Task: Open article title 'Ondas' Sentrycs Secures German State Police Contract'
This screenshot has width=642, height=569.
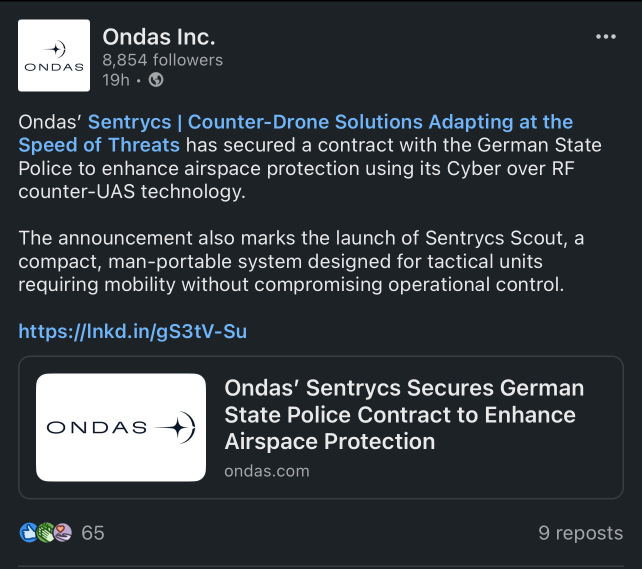Action: click(404, 415)
